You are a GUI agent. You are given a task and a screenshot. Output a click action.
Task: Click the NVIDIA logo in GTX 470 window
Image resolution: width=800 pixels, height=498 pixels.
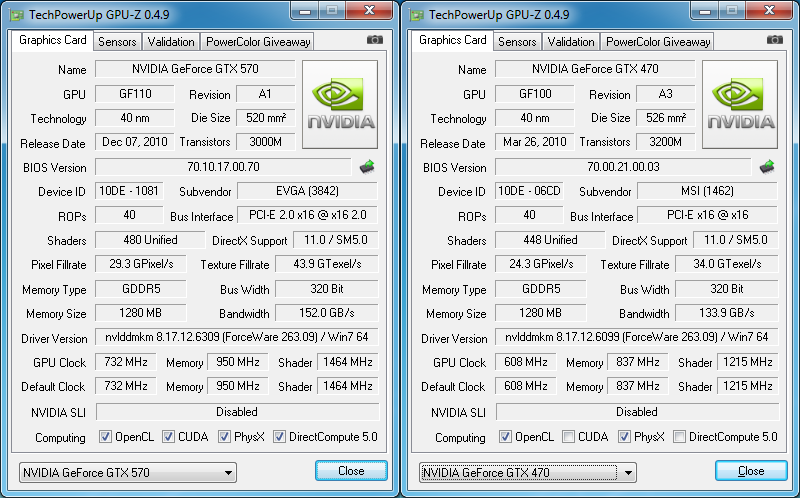coord(740,105)
